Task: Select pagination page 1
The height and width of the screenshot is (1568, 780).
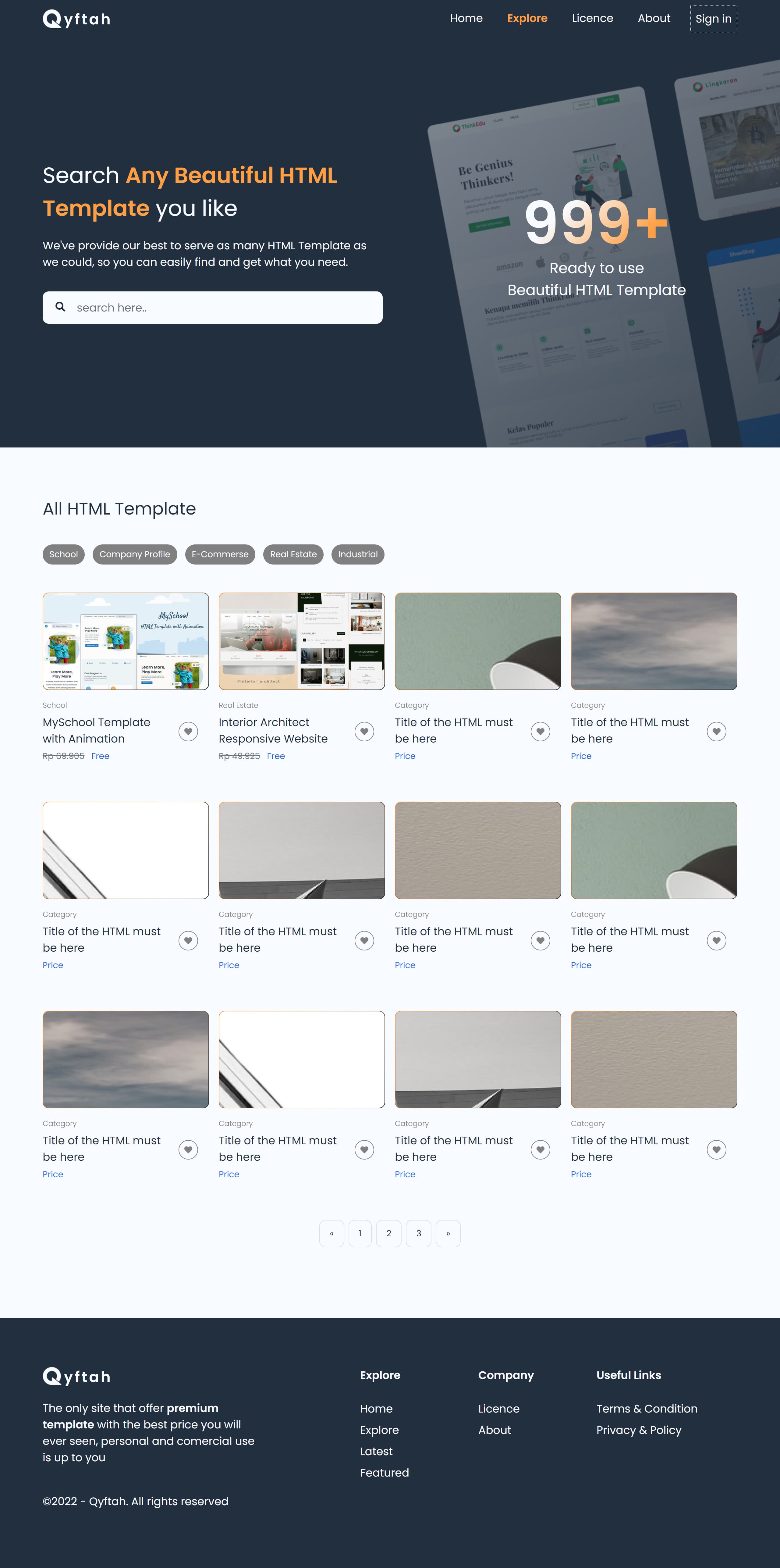Action: coord(360,1233)
